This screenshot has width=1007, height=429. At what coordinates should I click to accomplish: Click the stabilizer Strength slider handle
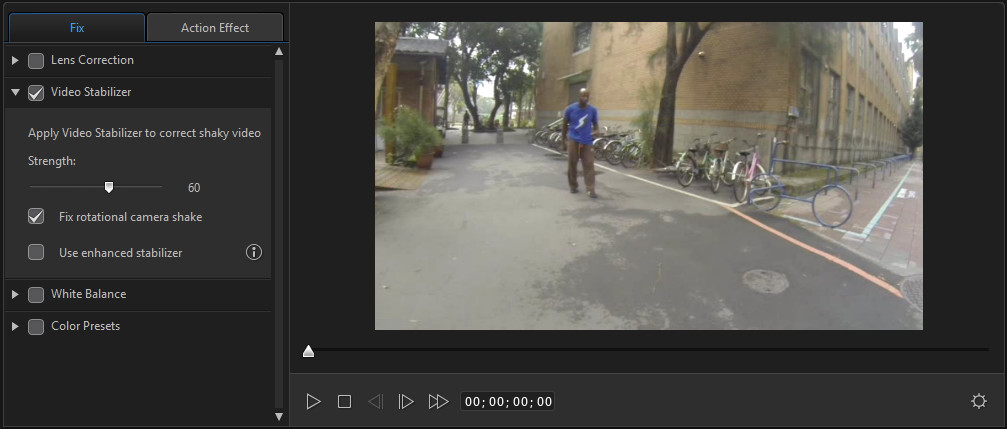tap(109, 186)
